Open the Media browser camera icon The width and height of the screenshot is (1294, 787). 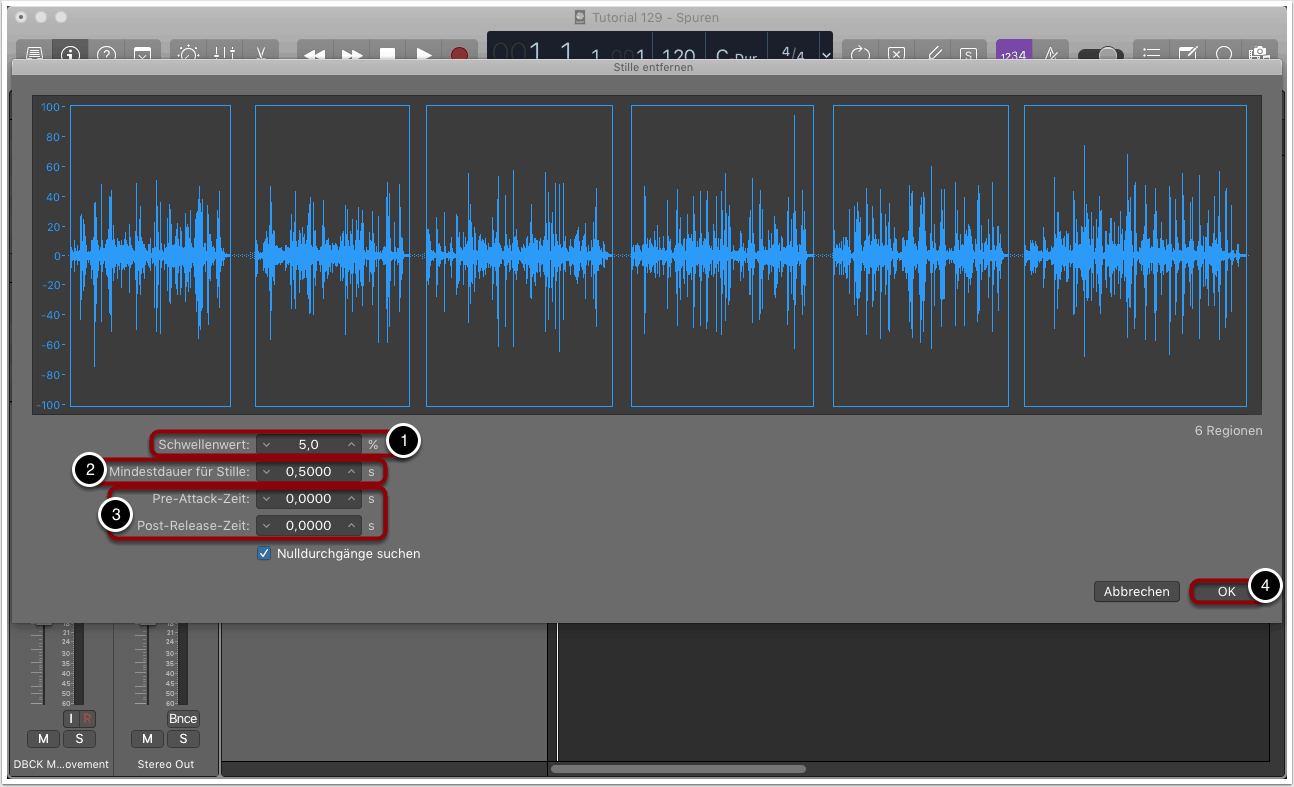click(1259, 53)
